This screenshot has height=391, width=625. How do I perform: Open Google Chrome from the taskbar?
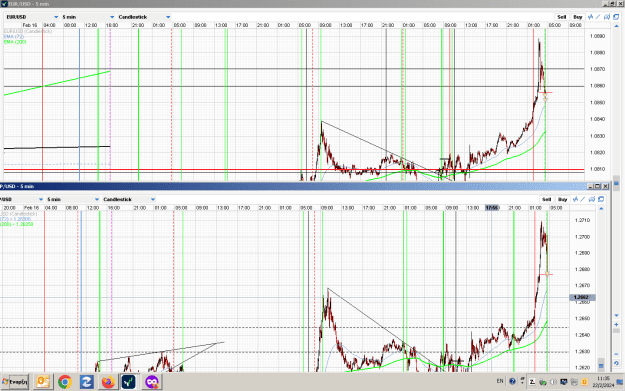pos(65,382)
